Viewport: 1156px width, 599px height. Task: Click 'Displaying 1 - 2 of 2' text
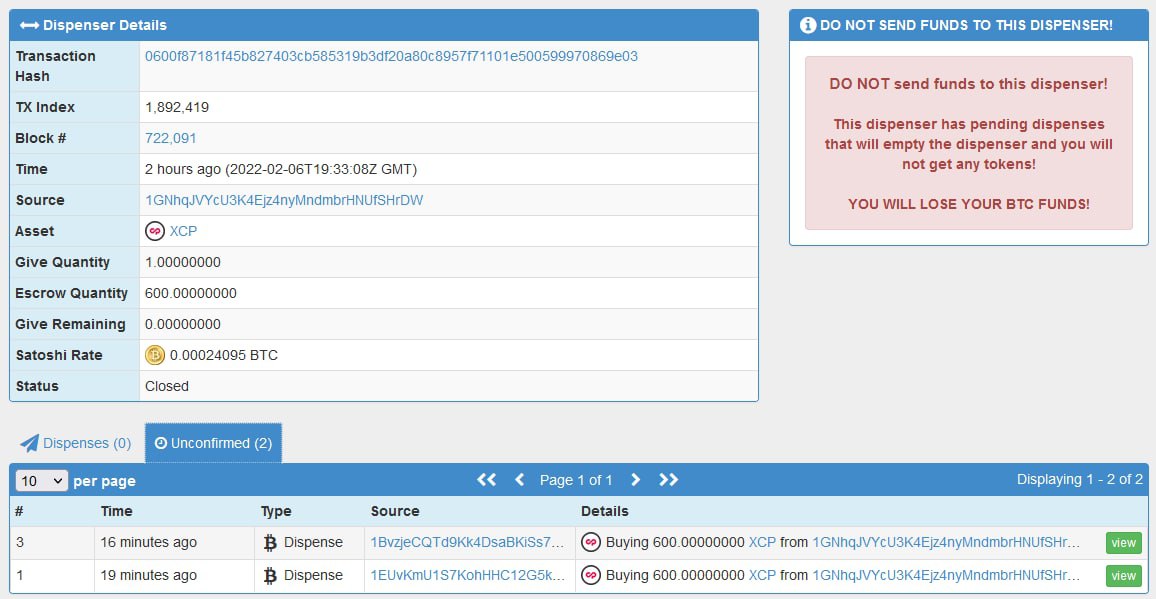[x=1080, y=479]
